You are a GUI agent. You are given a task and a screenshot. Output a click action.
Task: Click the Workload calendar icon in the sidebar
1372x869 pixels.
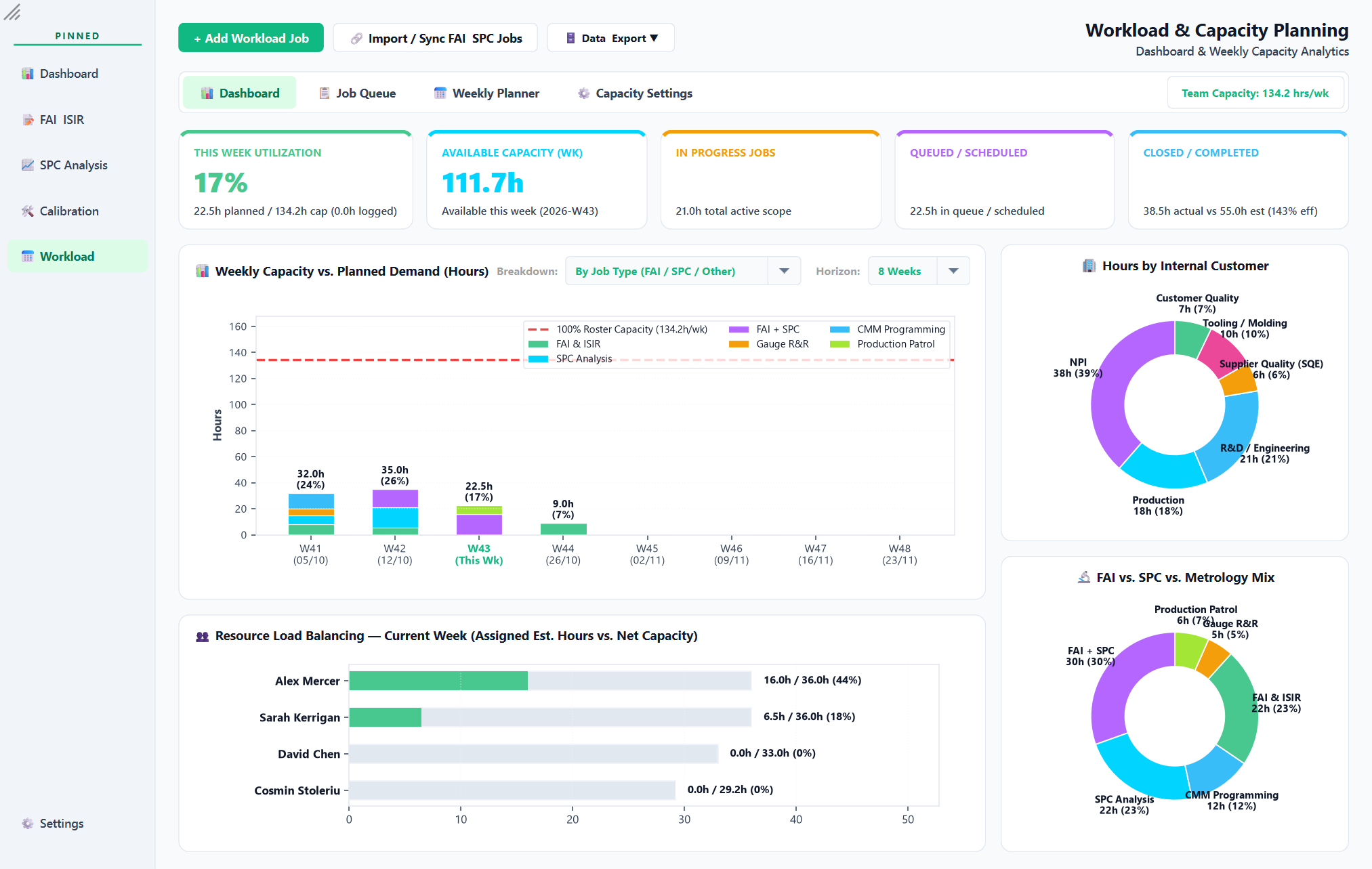point(27,257)
